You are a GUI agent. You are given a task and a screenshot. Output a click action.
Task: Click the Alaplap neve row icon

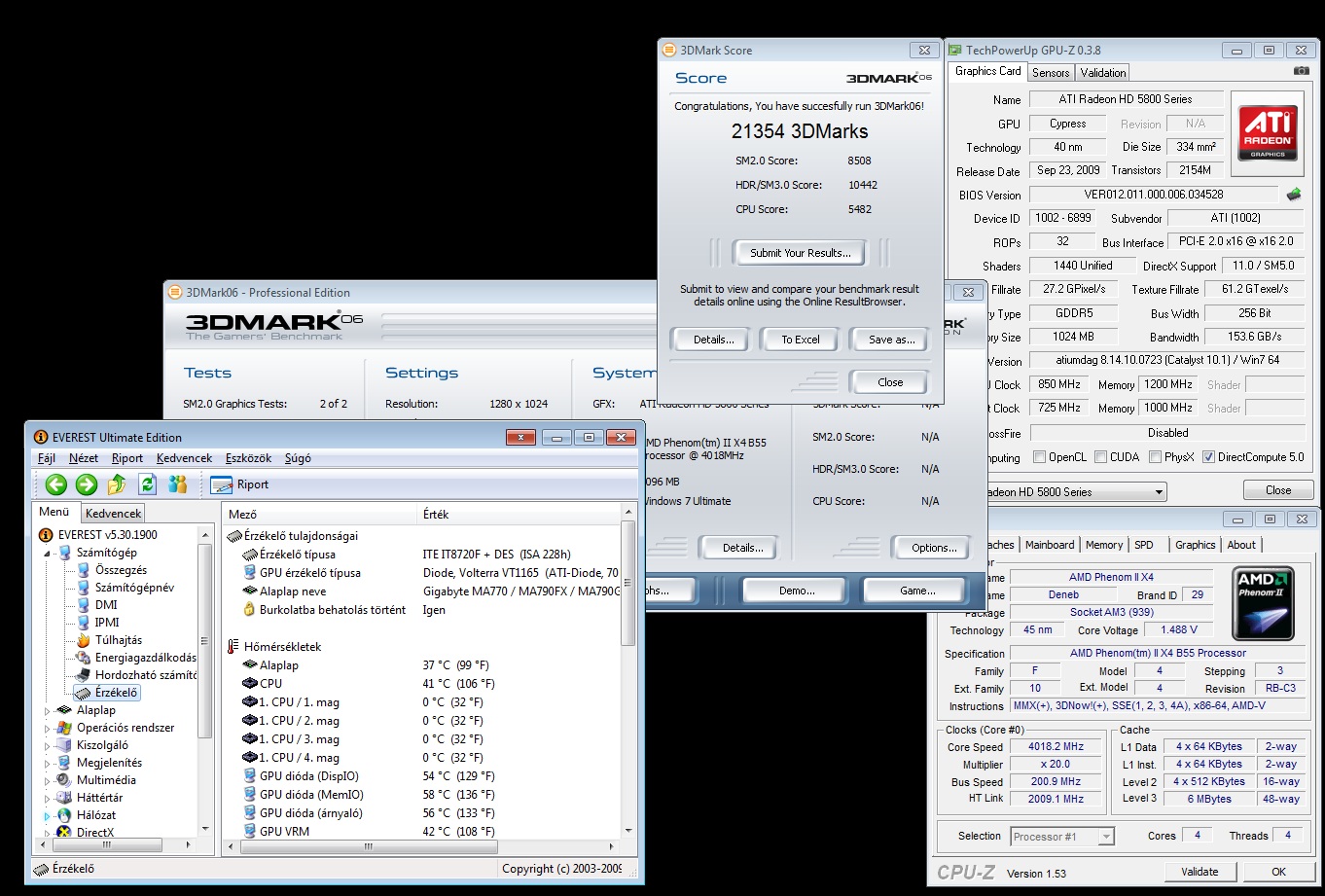click(x=249, y=591)
